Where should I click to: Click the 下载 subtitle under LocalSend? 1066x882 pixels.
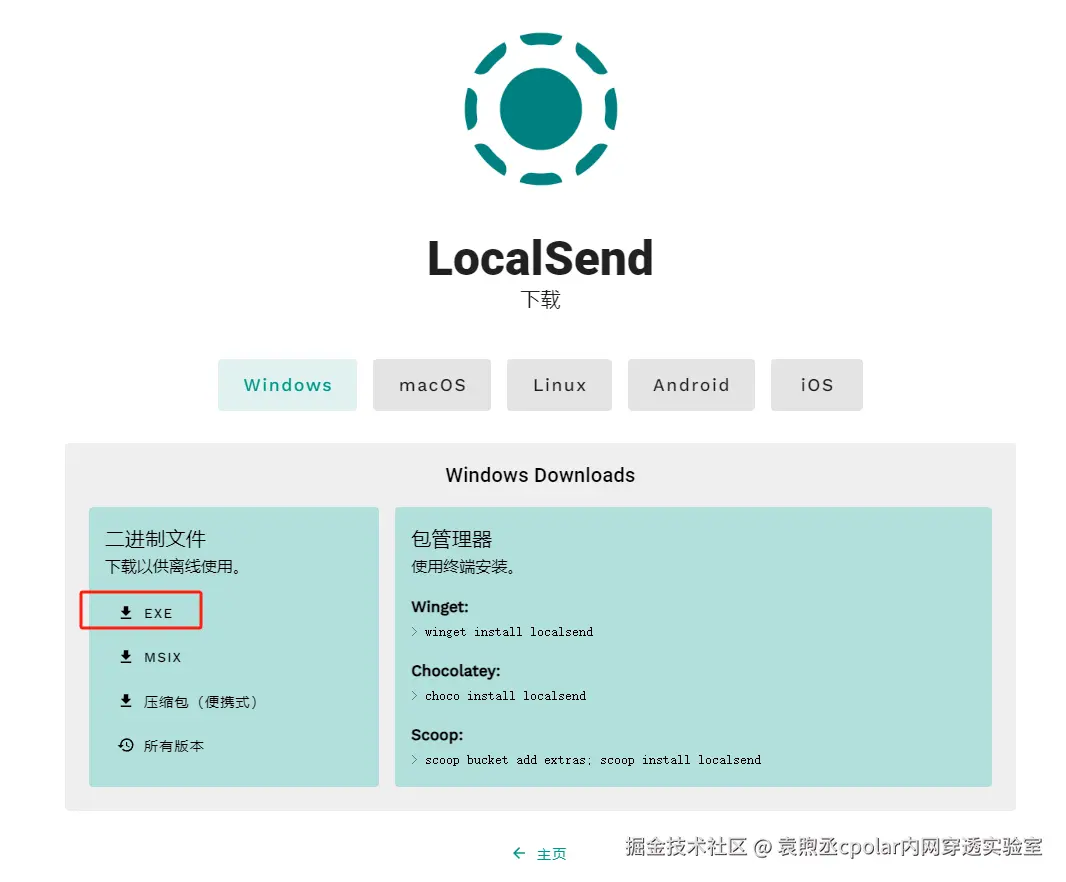click(540, 299)
